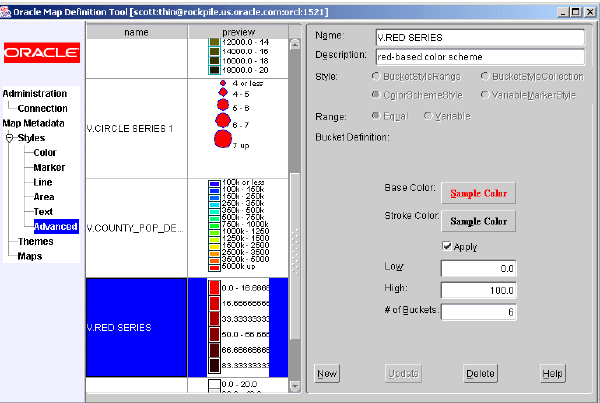Select Connection in the tree
The height and width of the screenshot is (403, 600).
42,108
